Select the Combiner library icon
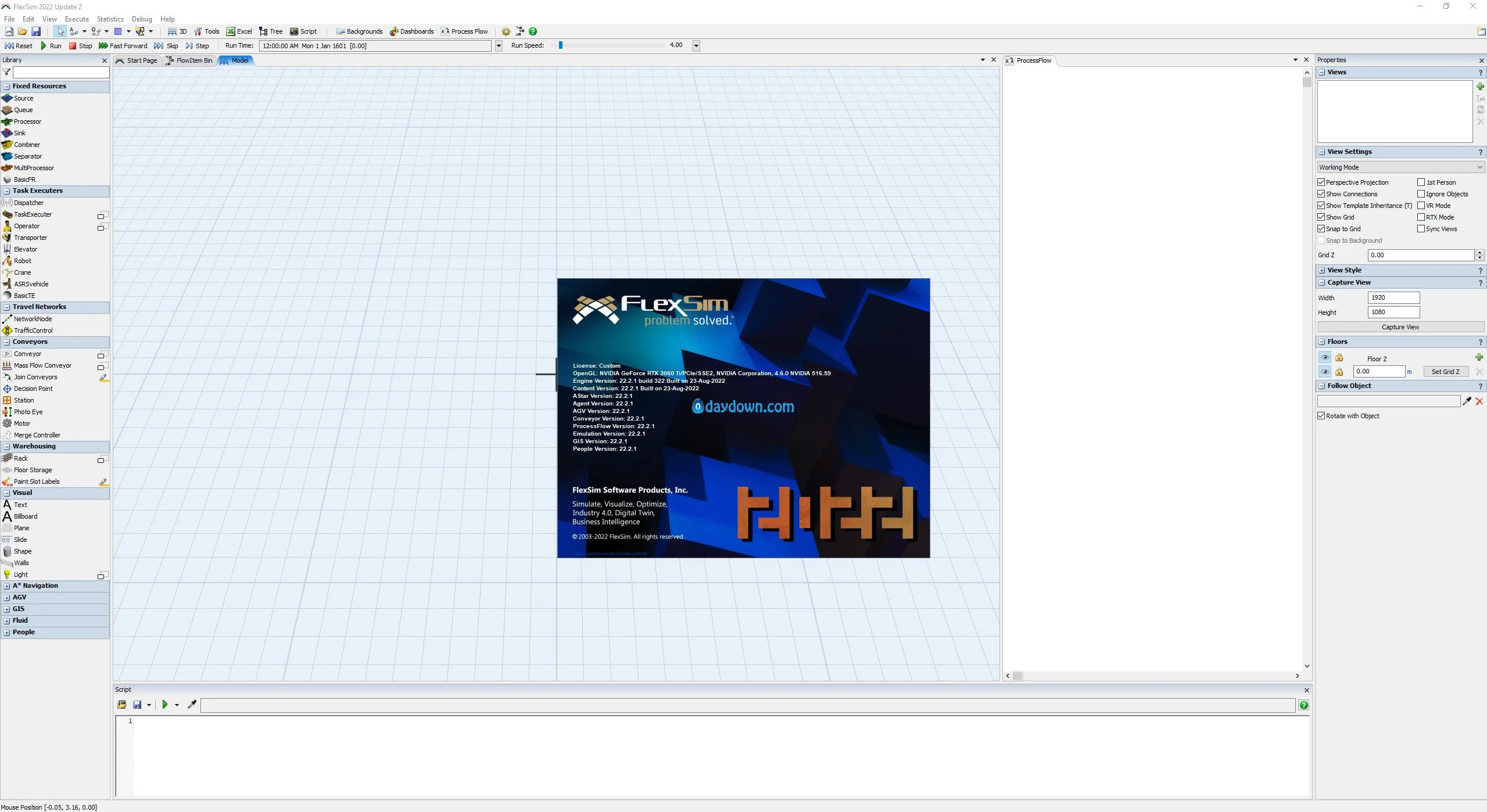This screenshot has width=1487, height=812. tap(7, 145)
